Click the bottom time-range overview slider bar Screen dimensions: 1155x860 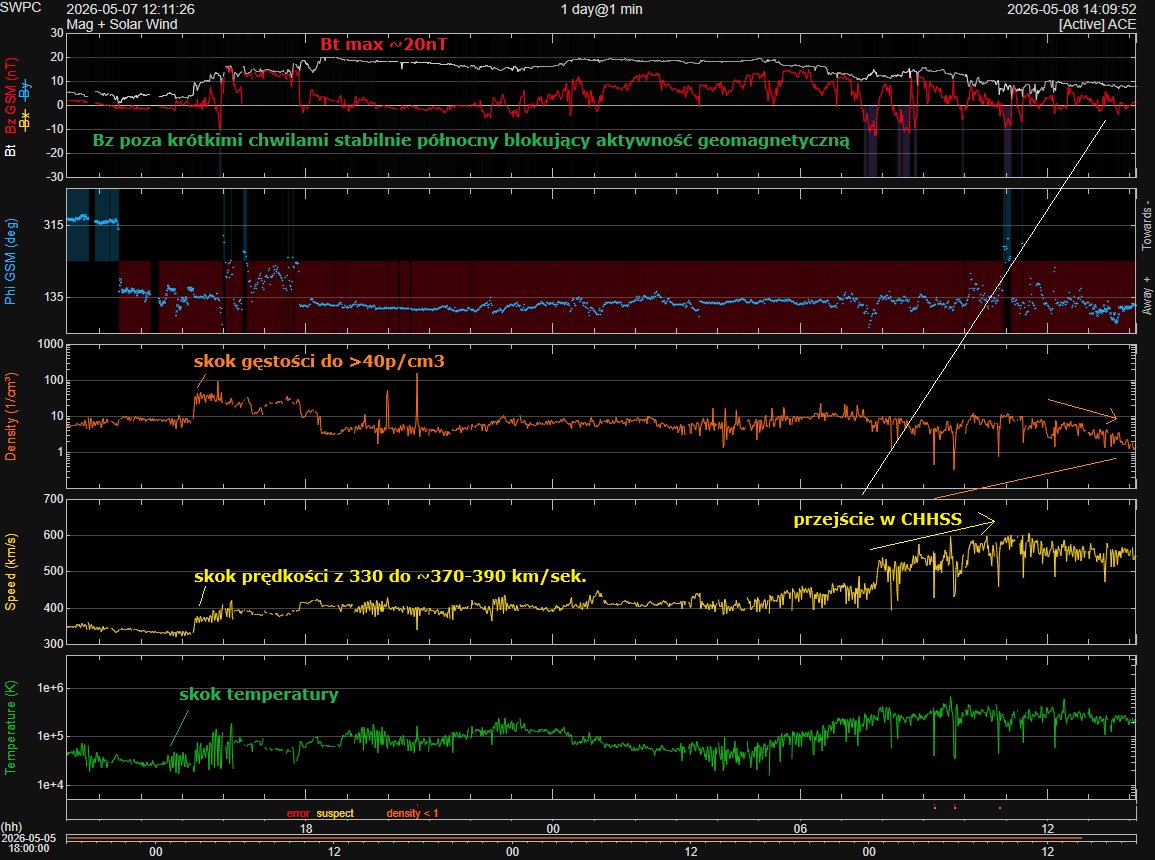click(x=601, y=838)
